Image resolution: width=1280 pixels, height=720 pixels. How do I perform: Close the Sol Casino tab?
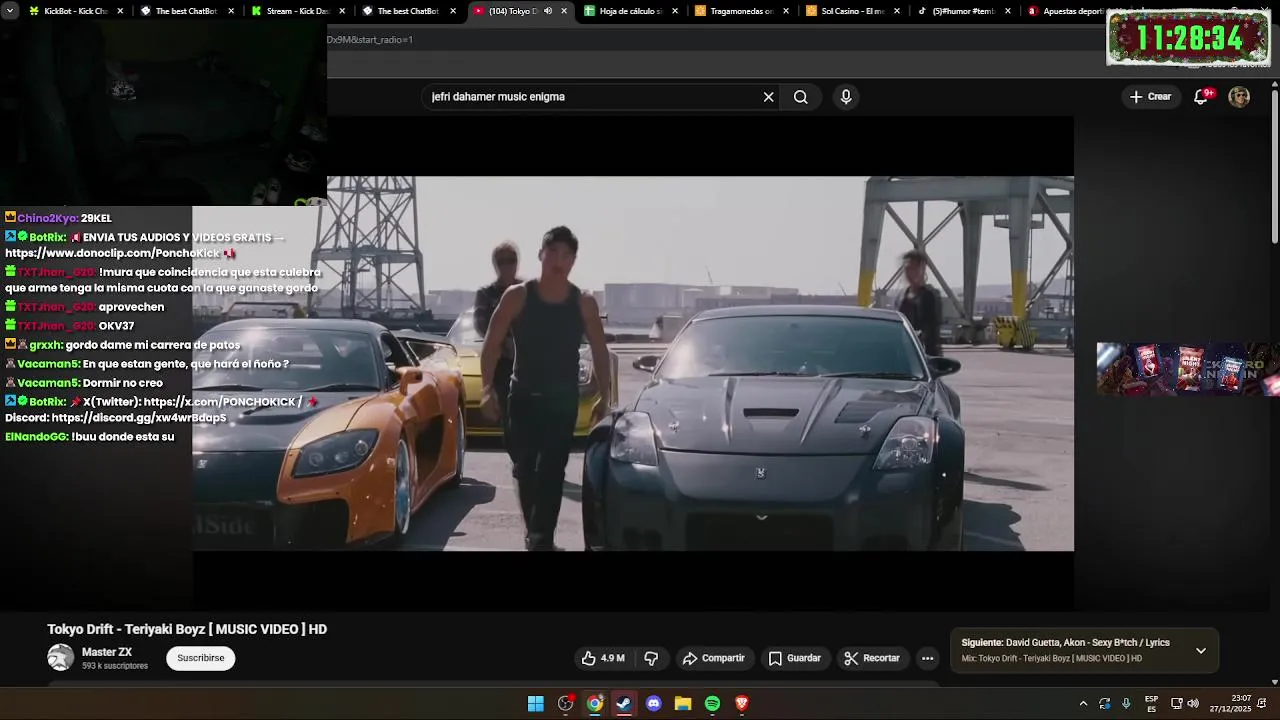(897, 11)
